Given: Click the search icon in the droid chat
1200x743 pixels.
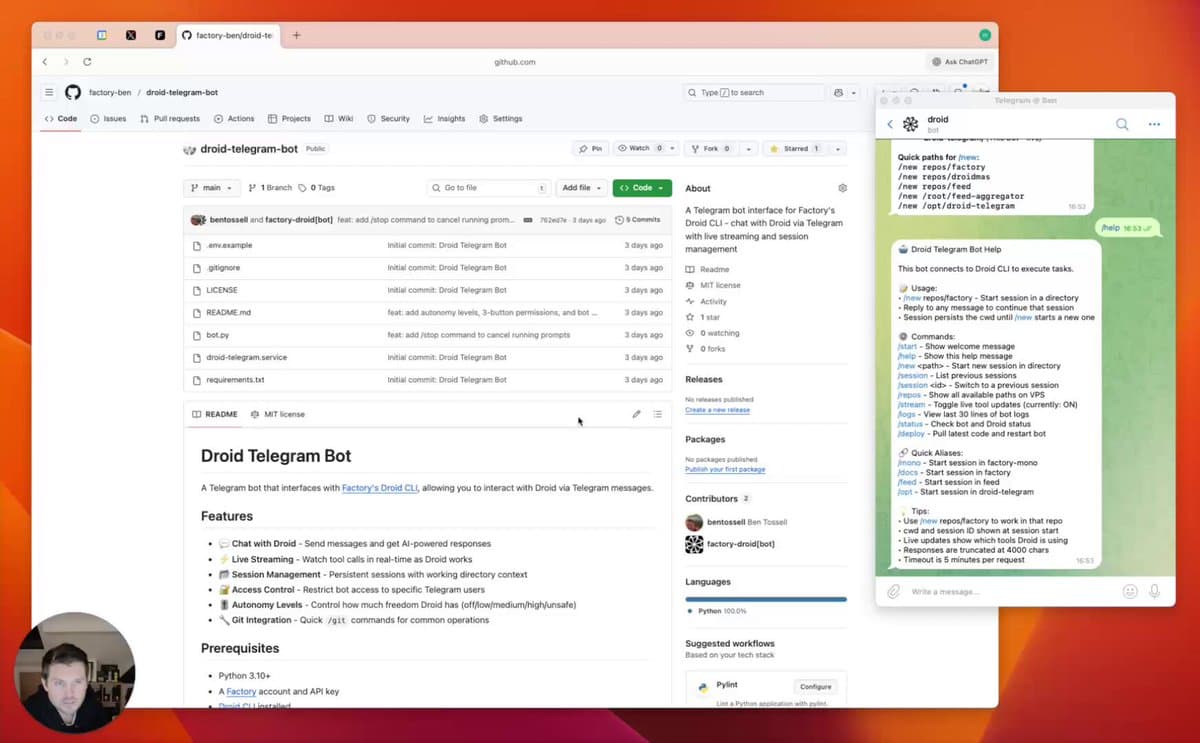Looking at the screenshot, I should click(x=1120, y=124).
